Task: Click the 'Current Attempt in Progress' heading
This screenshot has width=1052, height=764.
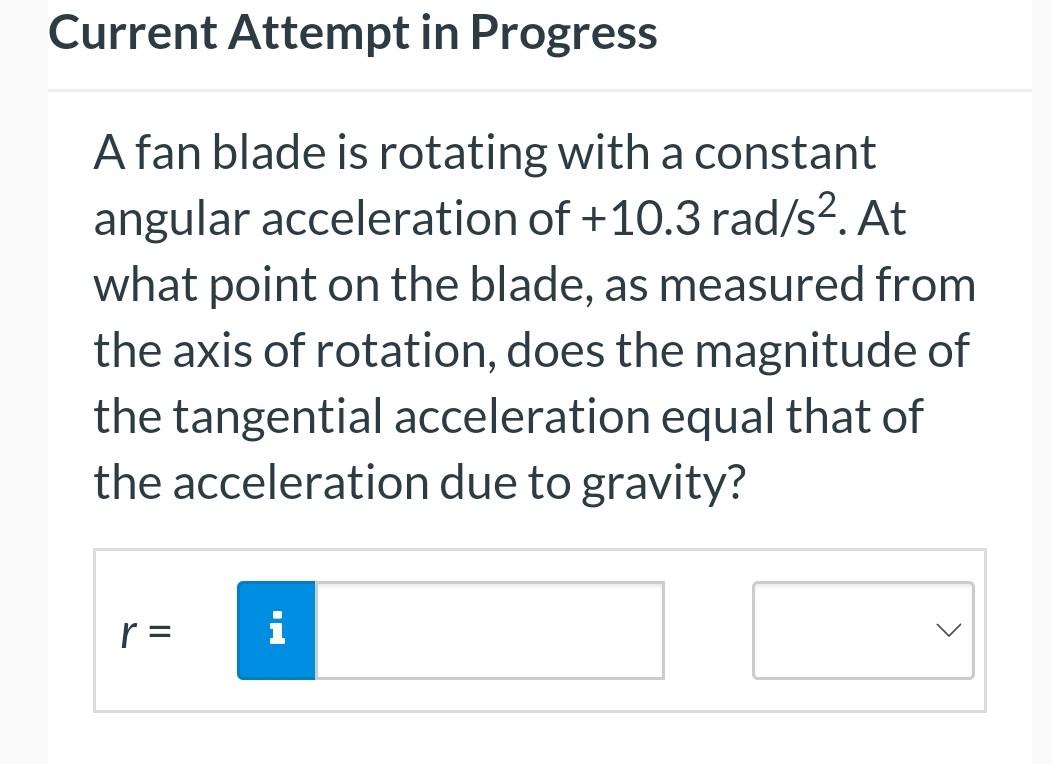Action: click(x=353, y=32)
